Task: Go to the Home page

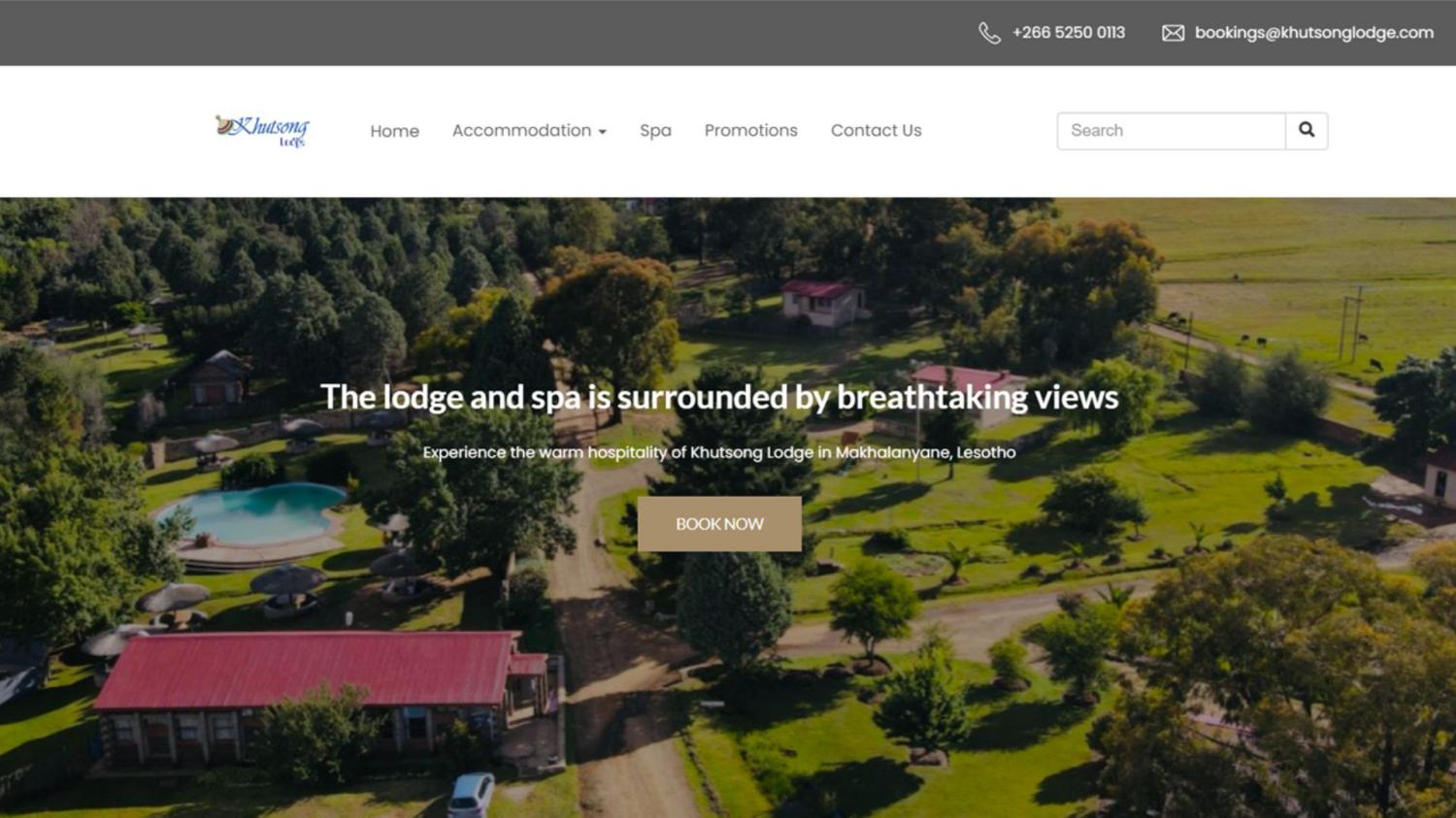Action: [x=394, y=131]
